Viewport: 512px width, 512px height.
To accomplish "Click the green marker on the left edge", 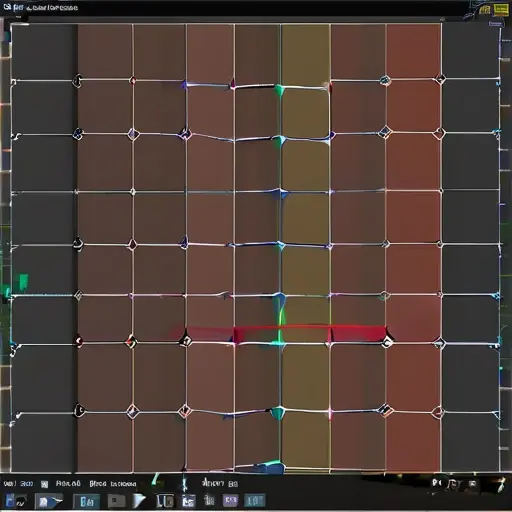I will [x=23, y=282].
